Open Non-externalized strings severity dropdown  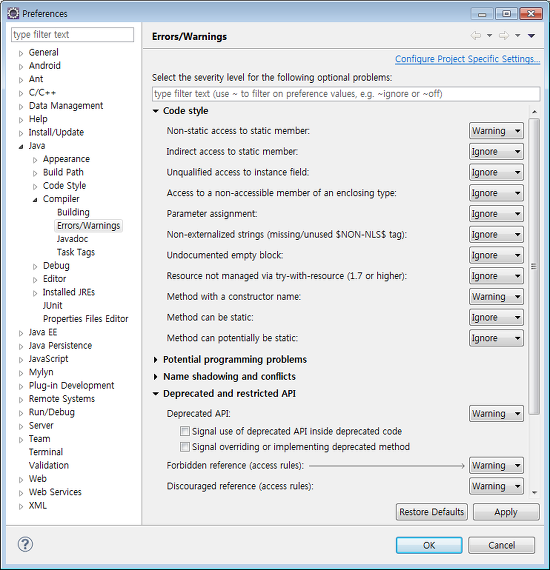(496, 234)
